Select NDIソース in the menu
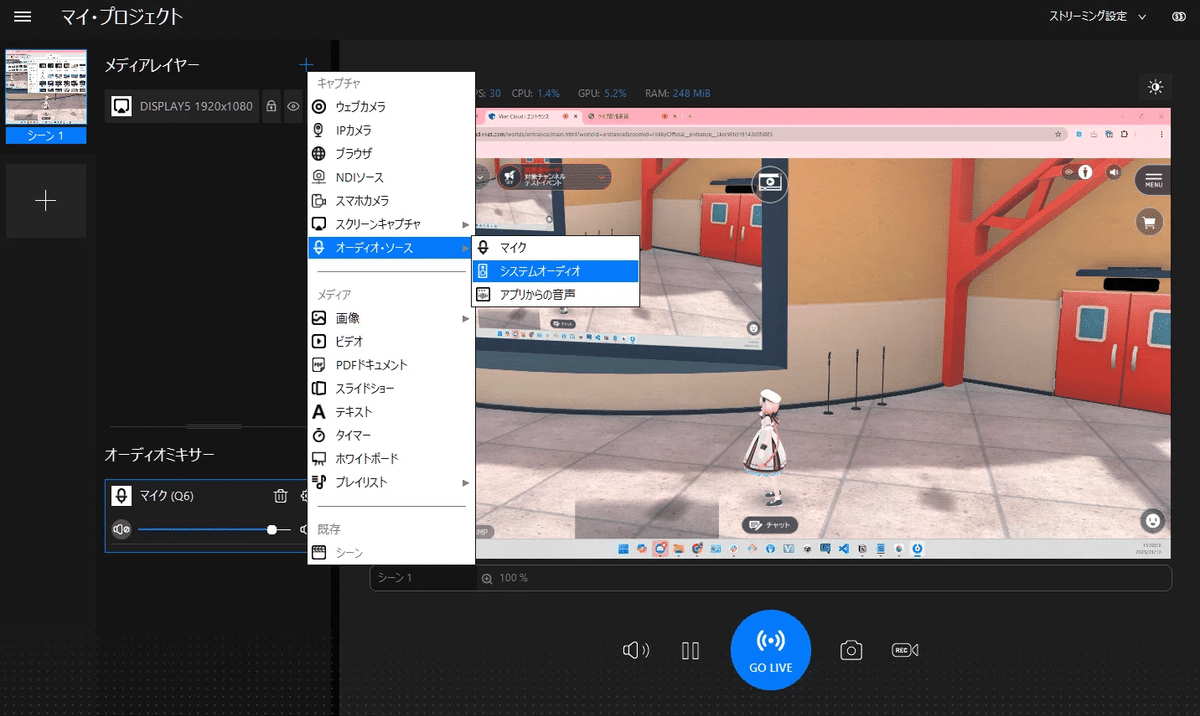1200x716 pixels. point(391,177)
